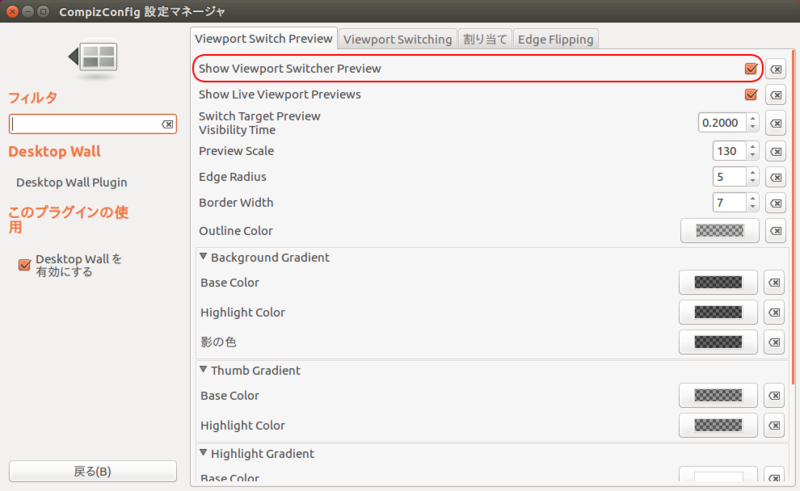Open the 割り当て tab
The height and width of the screenshot is (491, 800).
tap(485, 39)
